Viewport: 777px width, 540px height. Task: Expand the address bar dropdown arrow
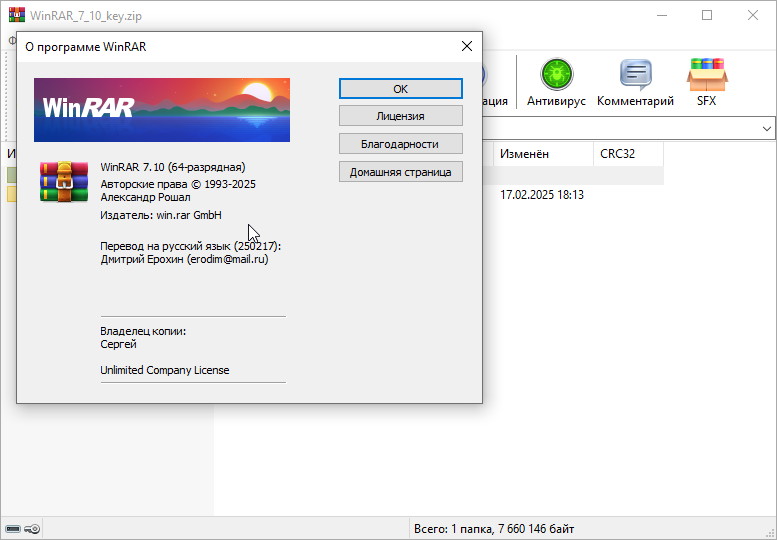(x=767, y=129)
